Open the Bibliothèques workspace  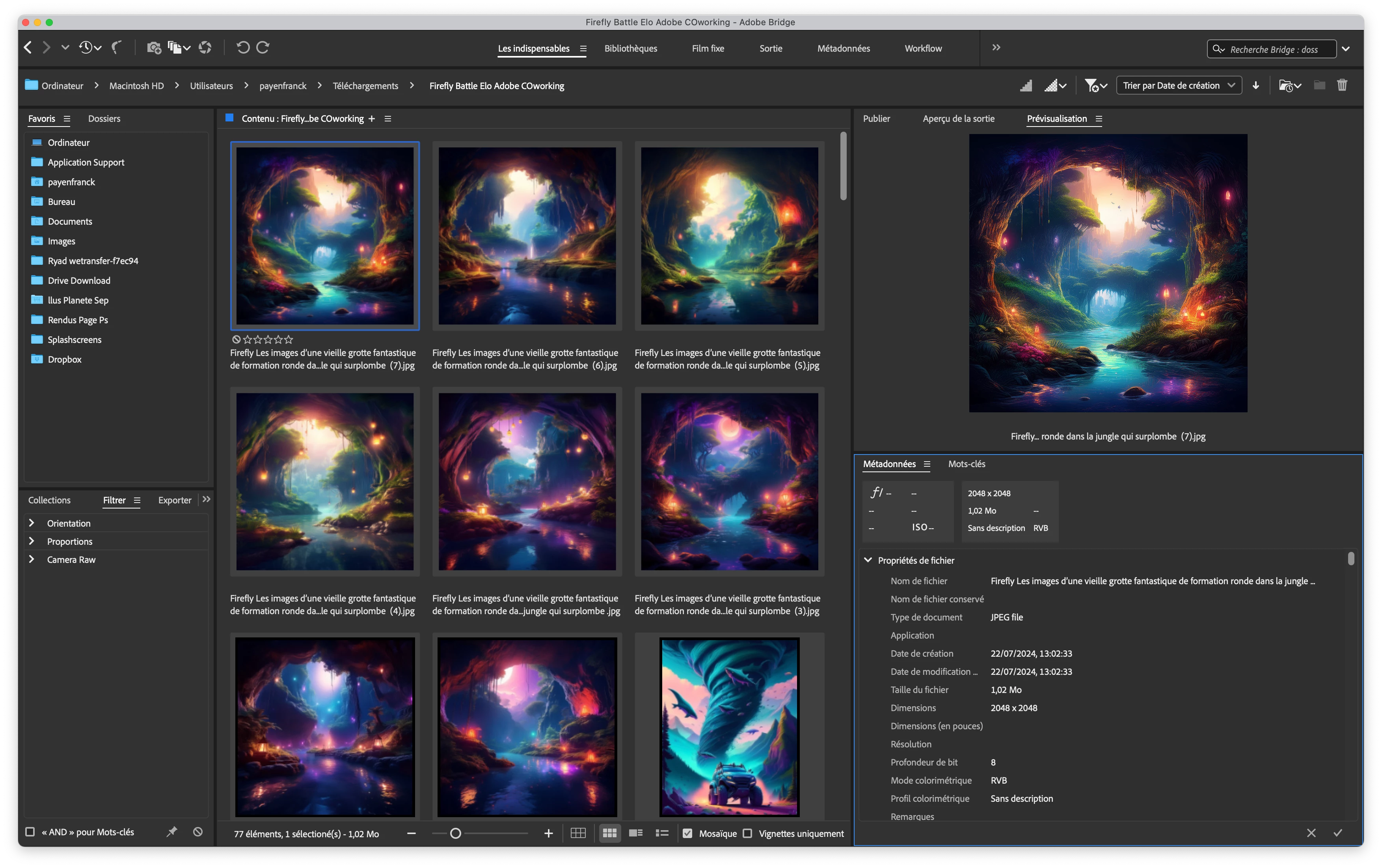630,48
